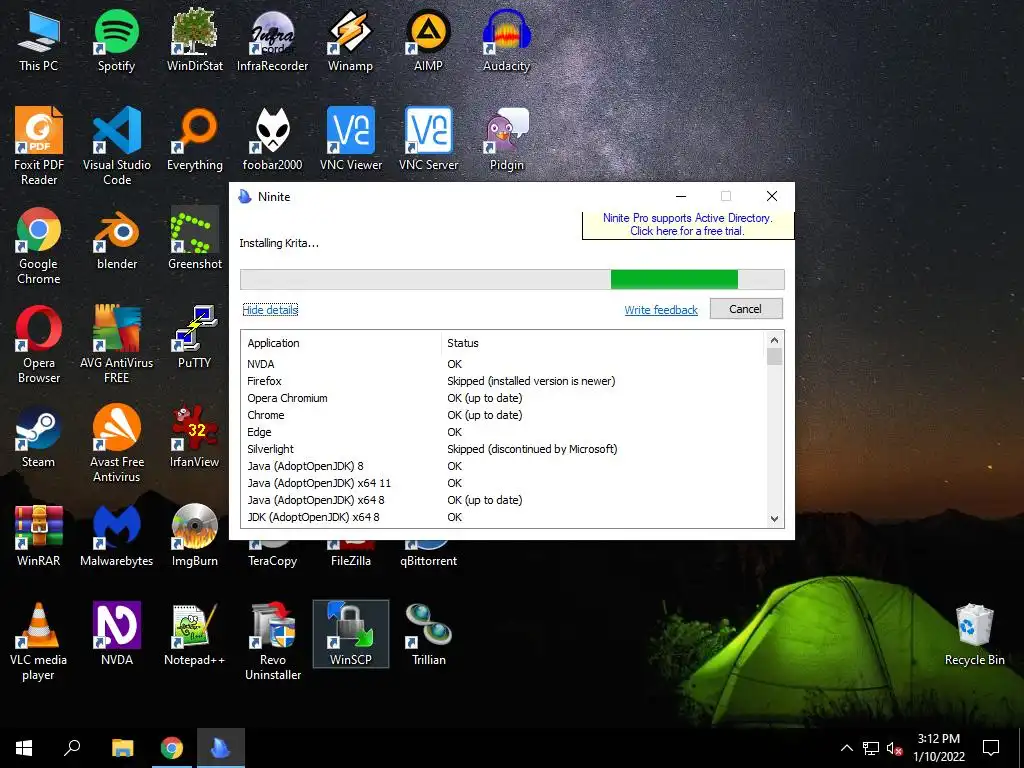Select the NVDA desktop shortcut
Image resolution: width=1024 pixels, height=768 pixels.
(x=116, y=635)
